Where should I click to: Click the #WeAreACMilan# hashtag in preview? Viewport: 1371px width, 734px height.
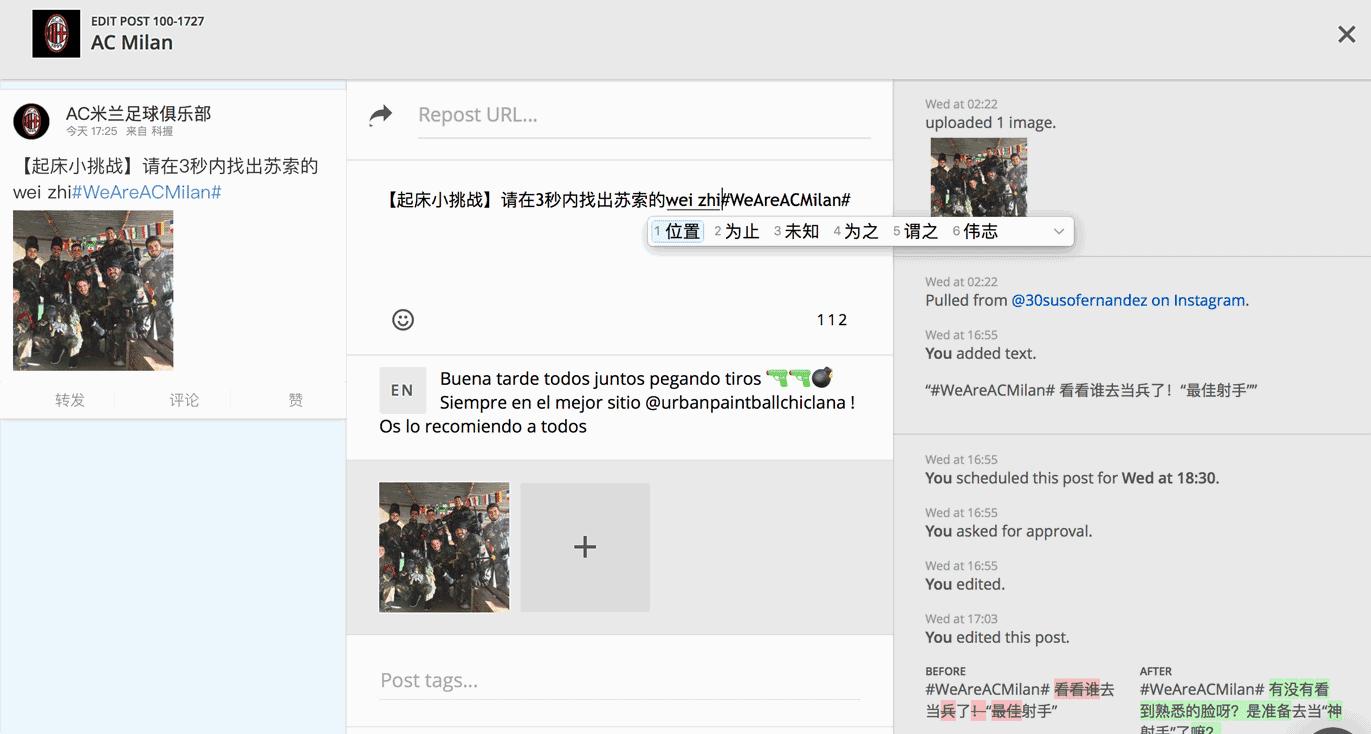[146, 192]
